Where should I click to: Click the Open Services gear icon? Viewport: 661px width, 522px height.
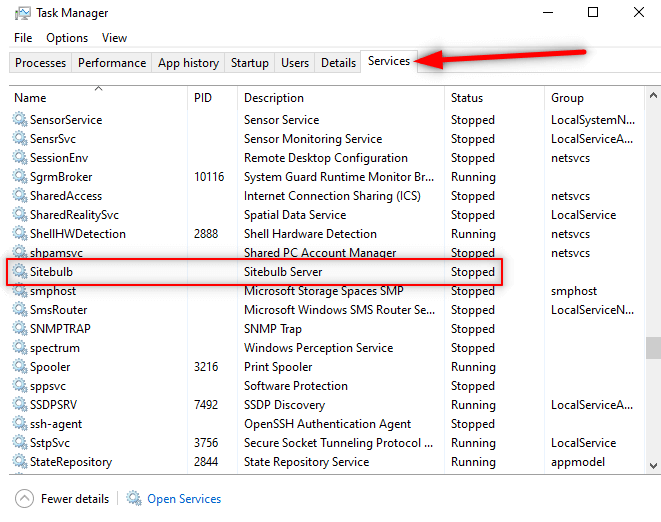click(x=133, y=498)
